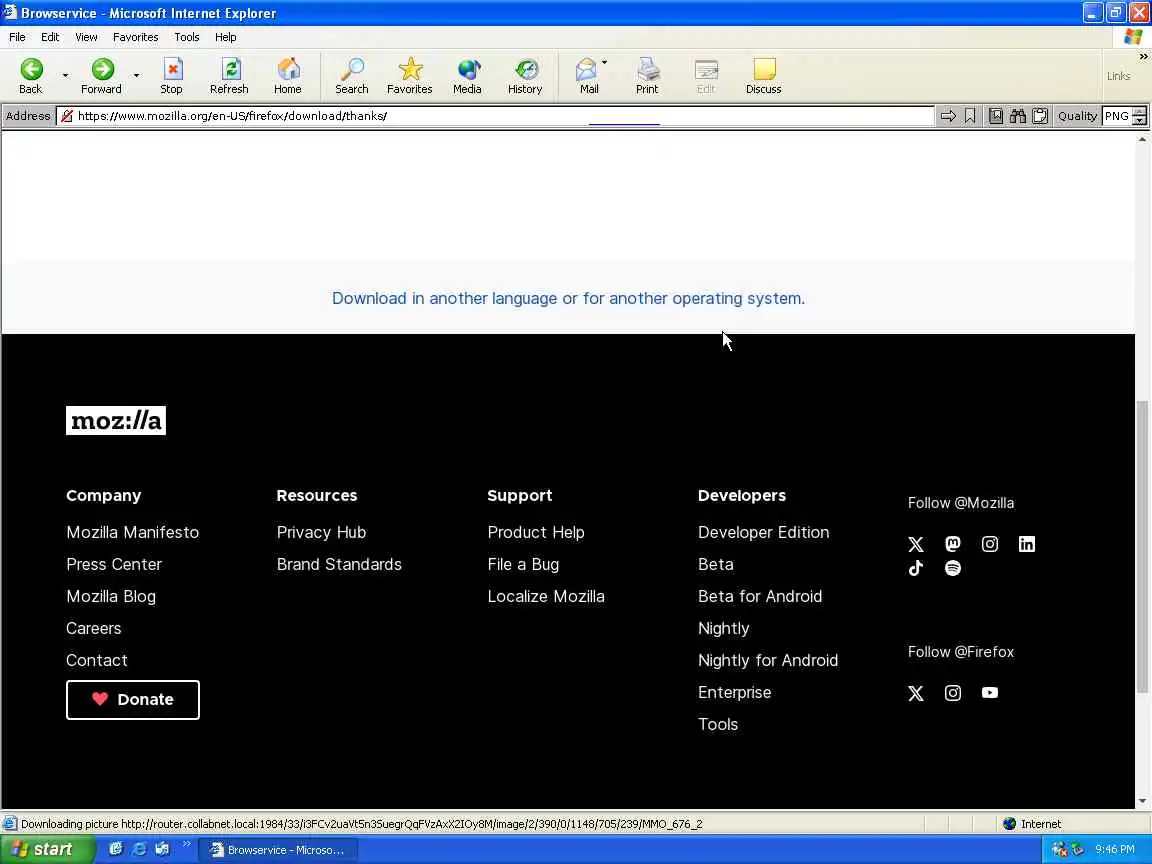Open Developer Edition link
Image resolution: width=1152 pixels, height=864 pixels.
(763, 532)
